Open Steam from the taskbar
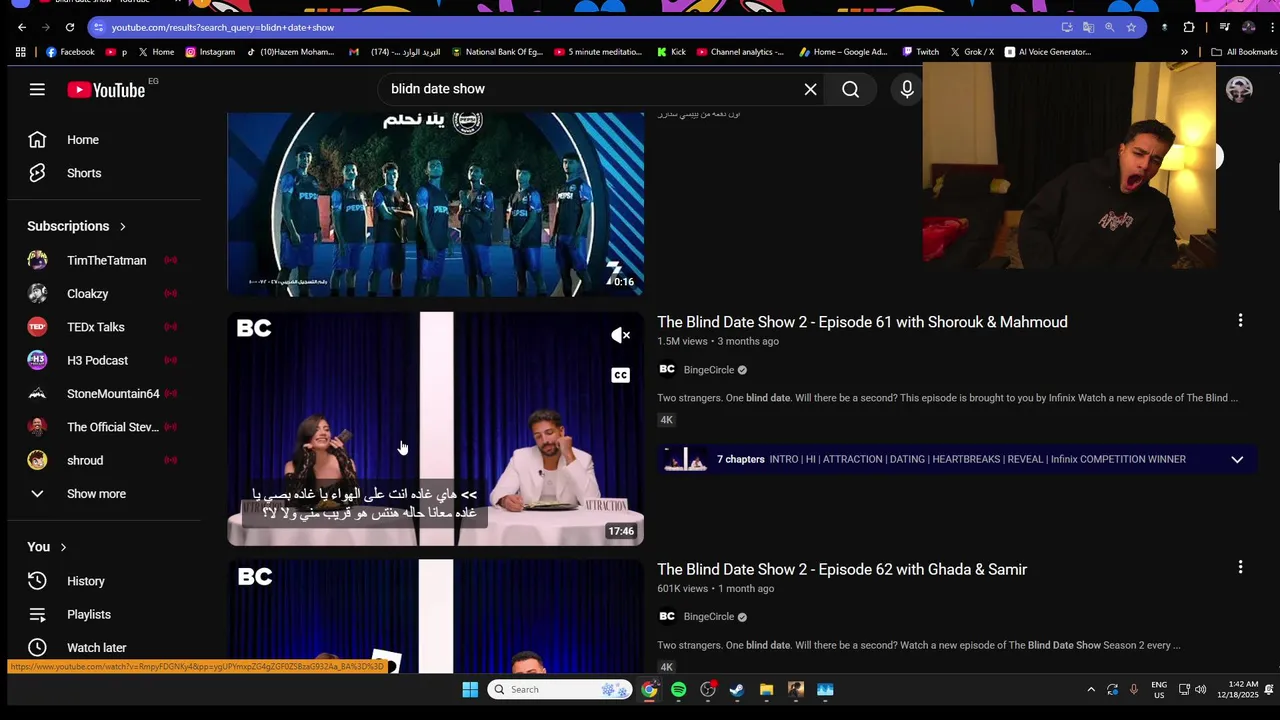Screen dimensions: 1280x720 coord(737,689)
